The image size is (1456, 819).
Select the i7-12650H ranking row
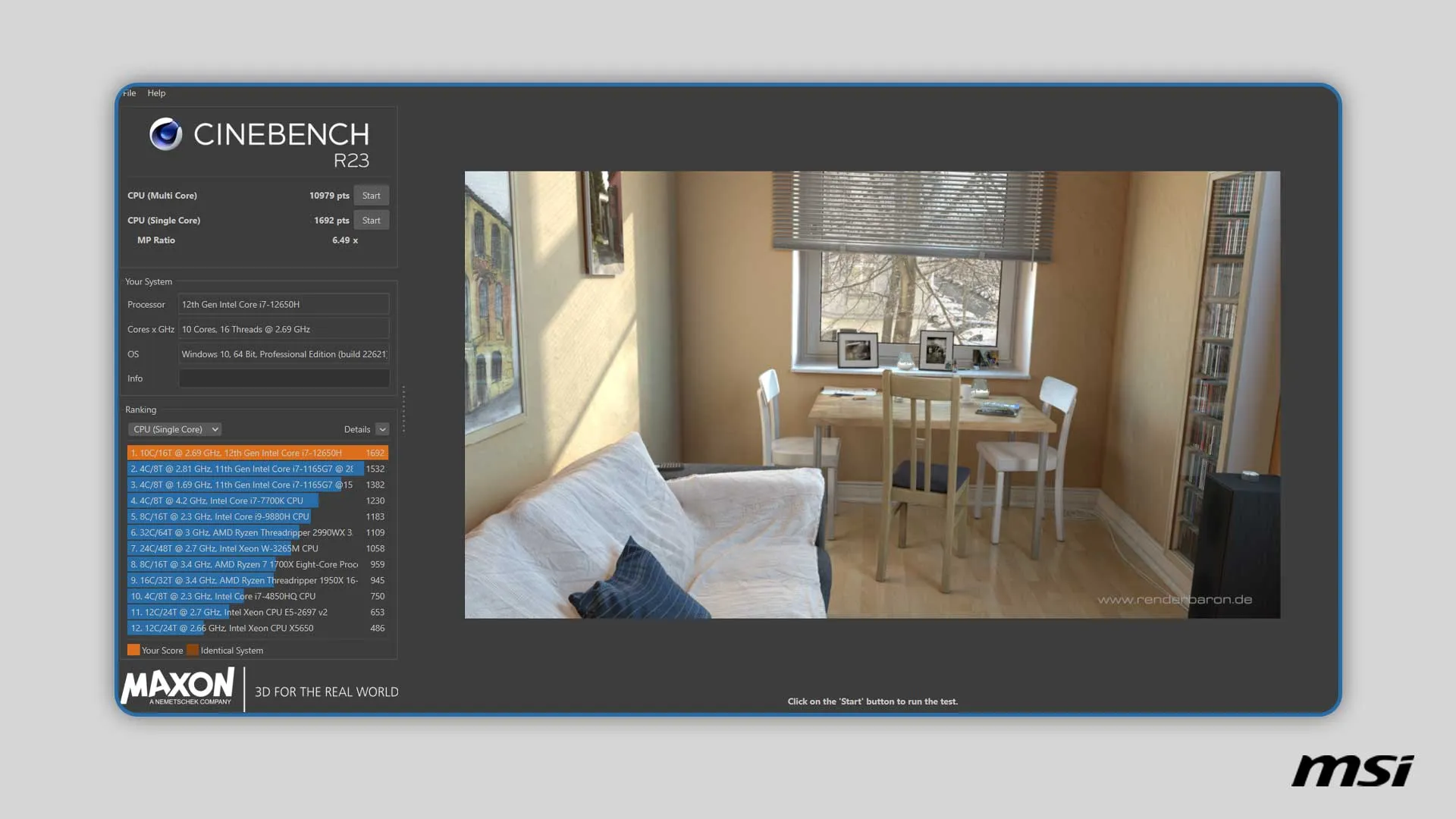(x=258, y=453)
